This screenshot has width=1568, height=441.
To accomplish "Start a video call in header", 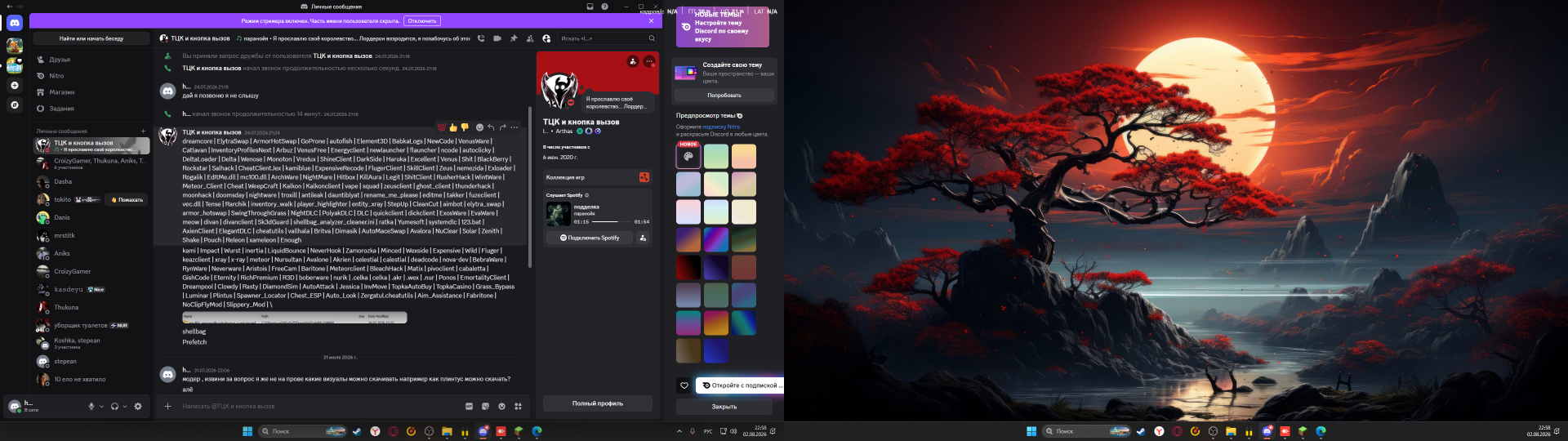I will click(x=497, y=38).
